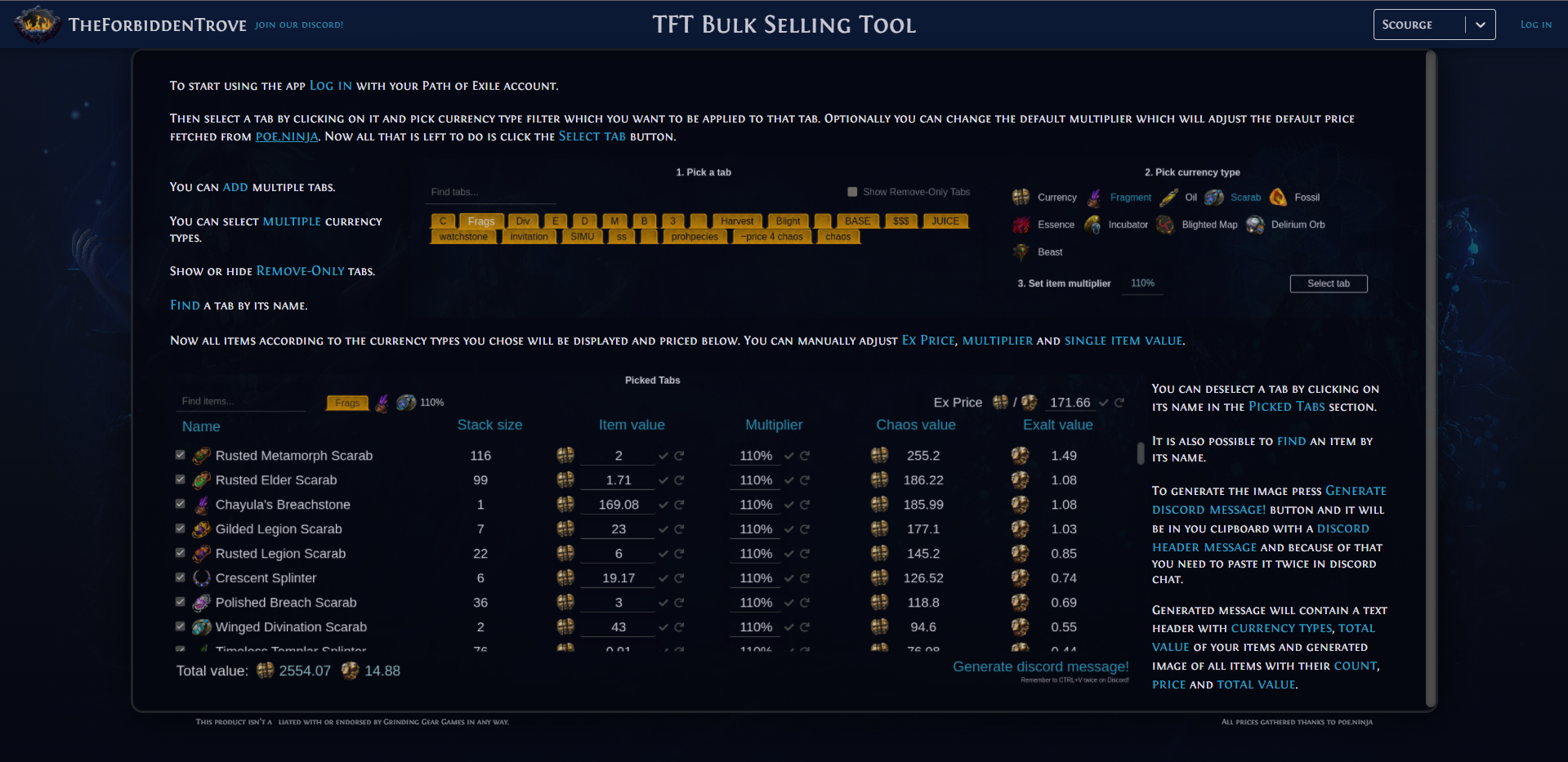Viewport: 1568px width, 762px height.
Task: Uncheck Rusted Legion Scarab row
Action: coord(180,553)
